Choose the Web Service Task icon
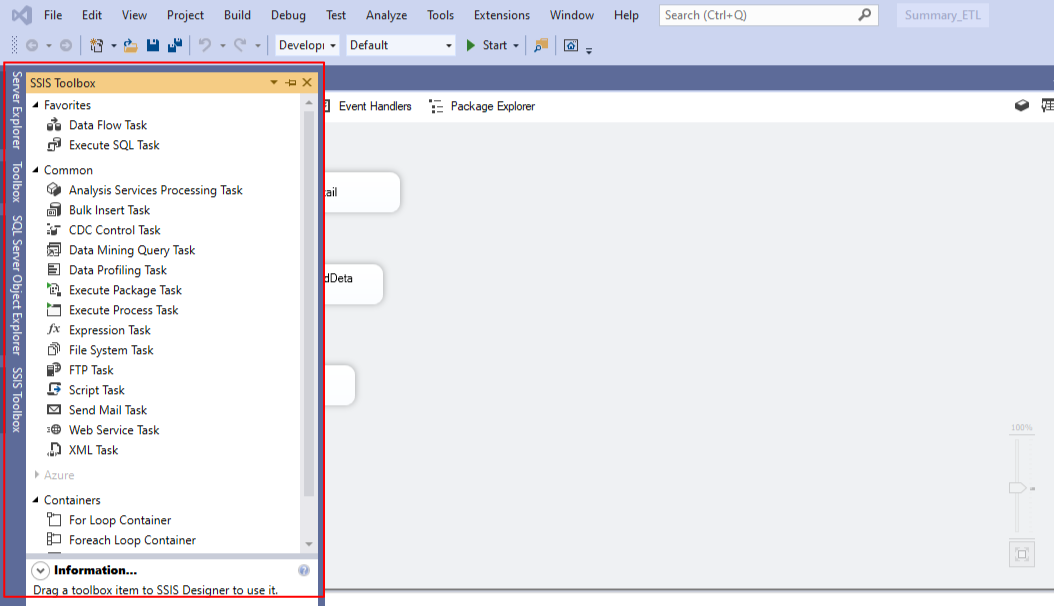 54,430
